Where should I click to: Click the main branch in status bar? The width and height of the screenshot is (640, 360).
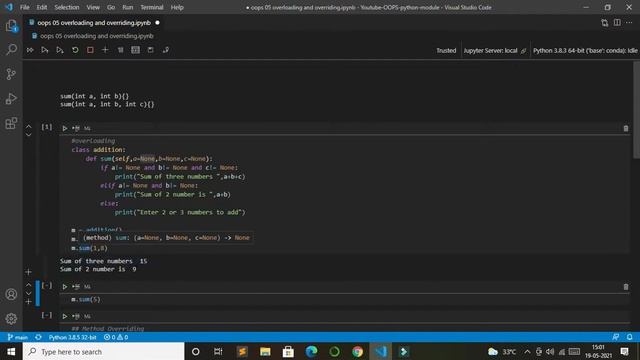18,337
